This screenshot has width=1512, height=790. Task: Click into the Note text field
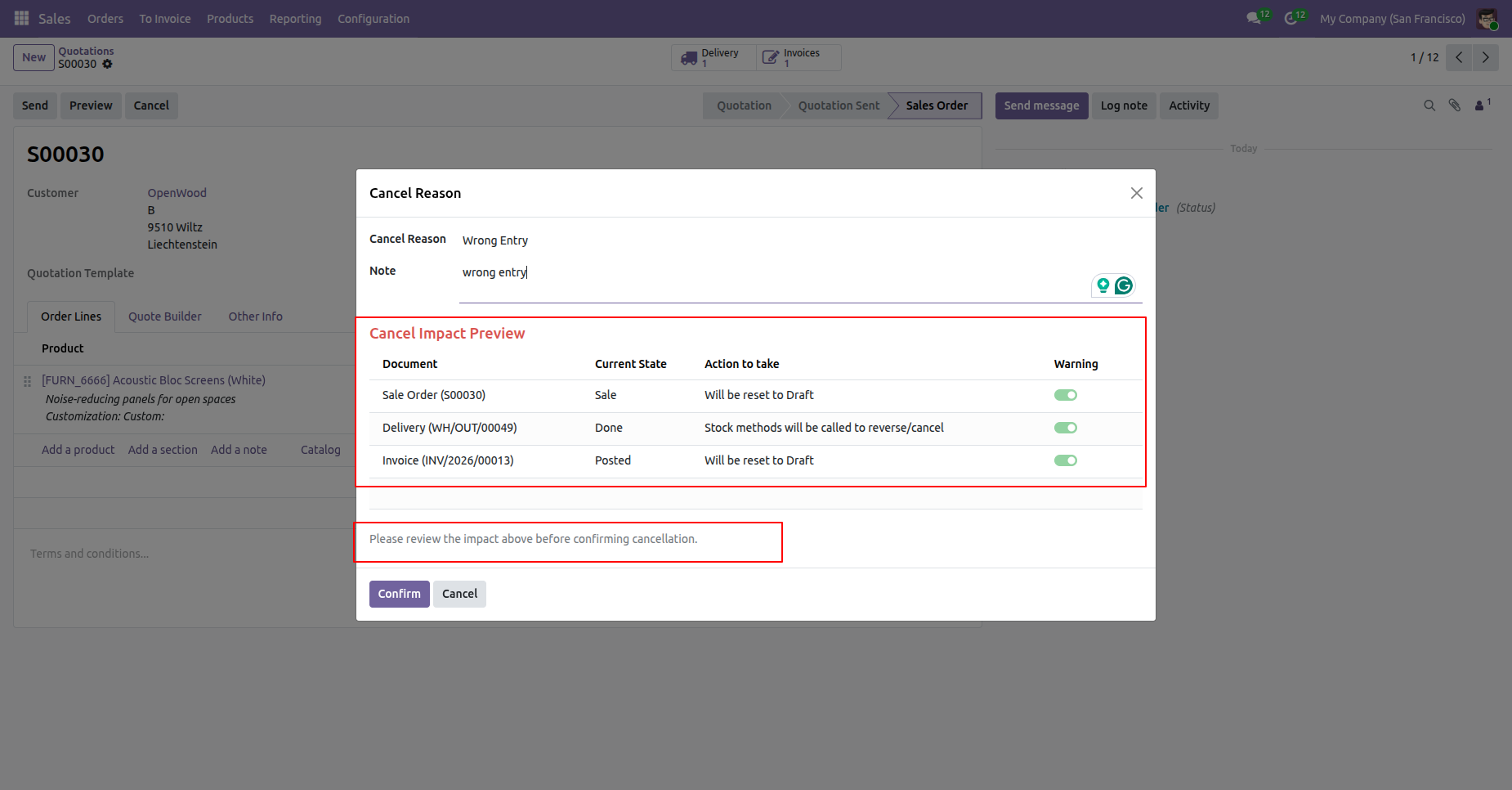tap(800, 282)
